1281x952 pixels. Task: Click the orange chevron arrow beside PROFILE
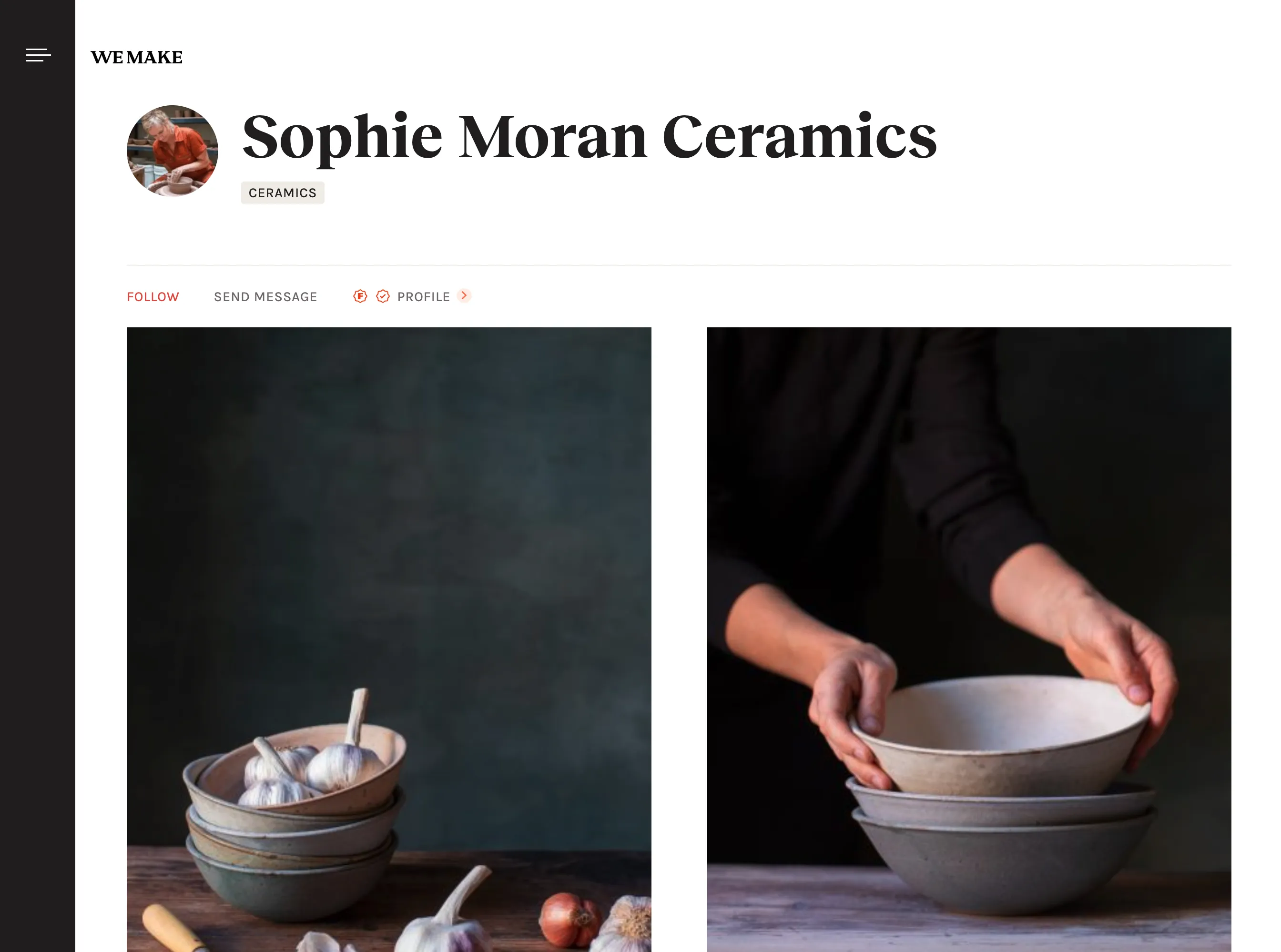click(x=464, y=295)
